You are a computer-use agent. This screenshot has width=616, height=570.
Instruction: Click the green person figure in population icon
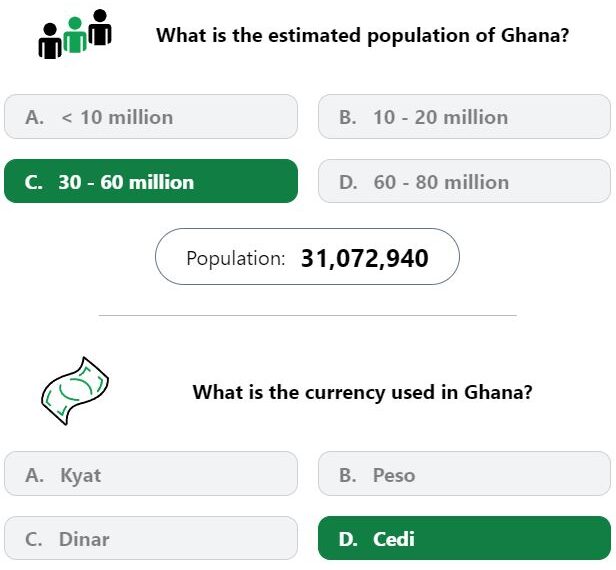pyautogui.click(x=75, y=35)
